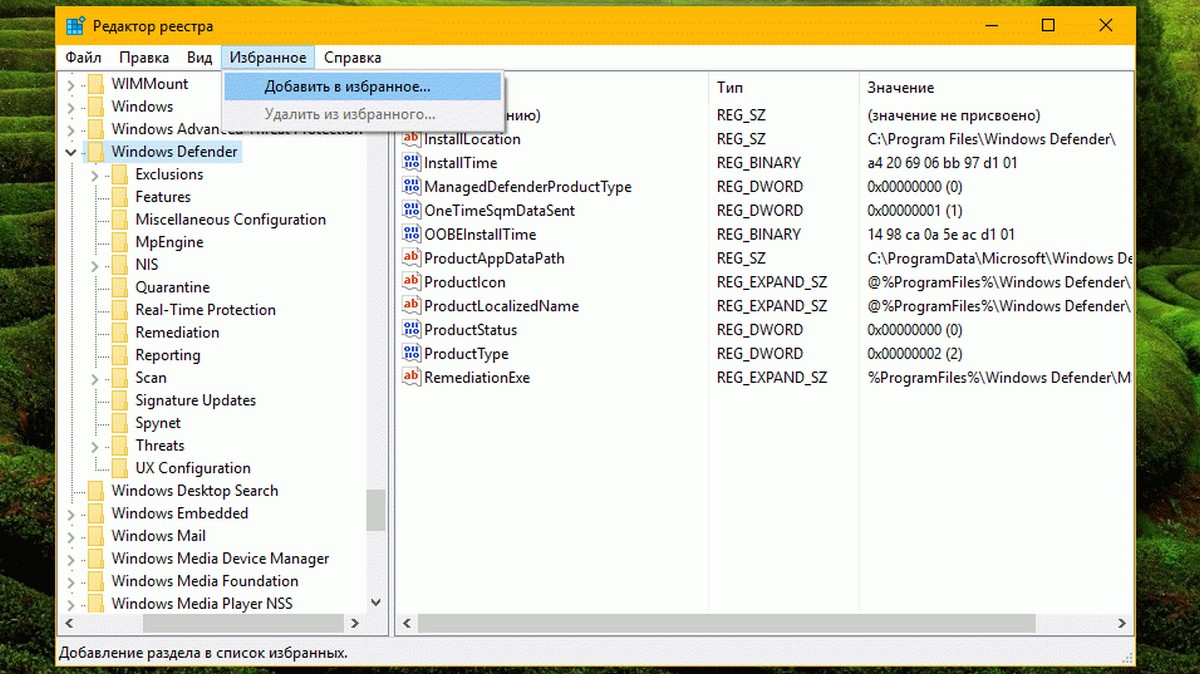Viewport: 1200px width, 674px height.
Task: Click the folder icon next to Windows Mail
Action: [96, 536]
